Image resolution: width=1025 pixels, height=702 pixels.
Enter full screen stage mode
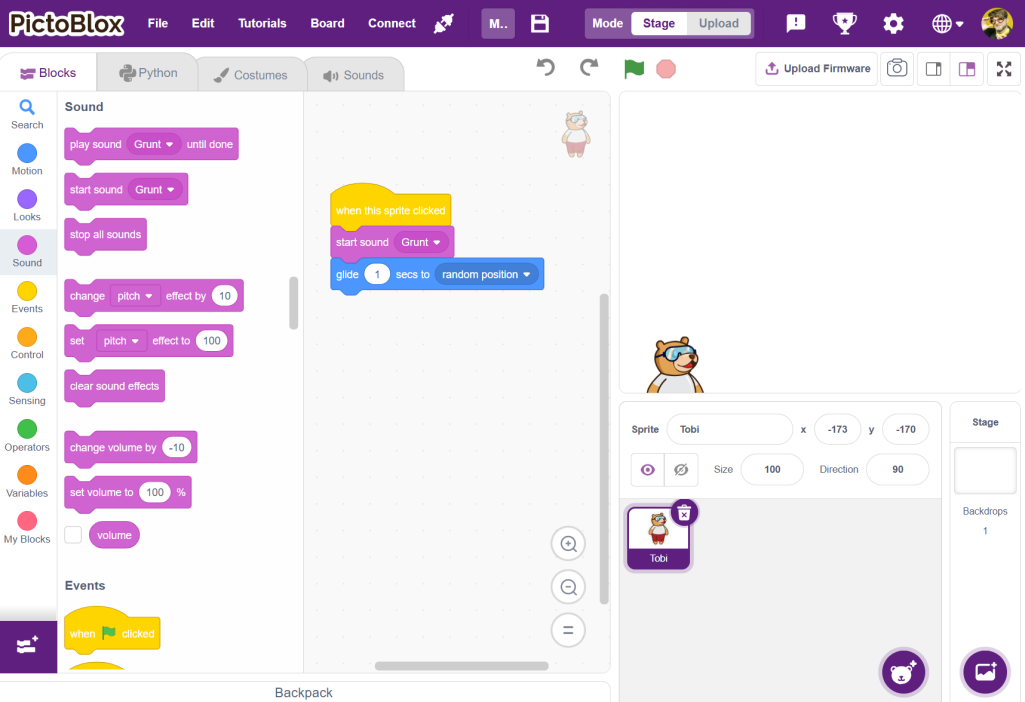1004,68
